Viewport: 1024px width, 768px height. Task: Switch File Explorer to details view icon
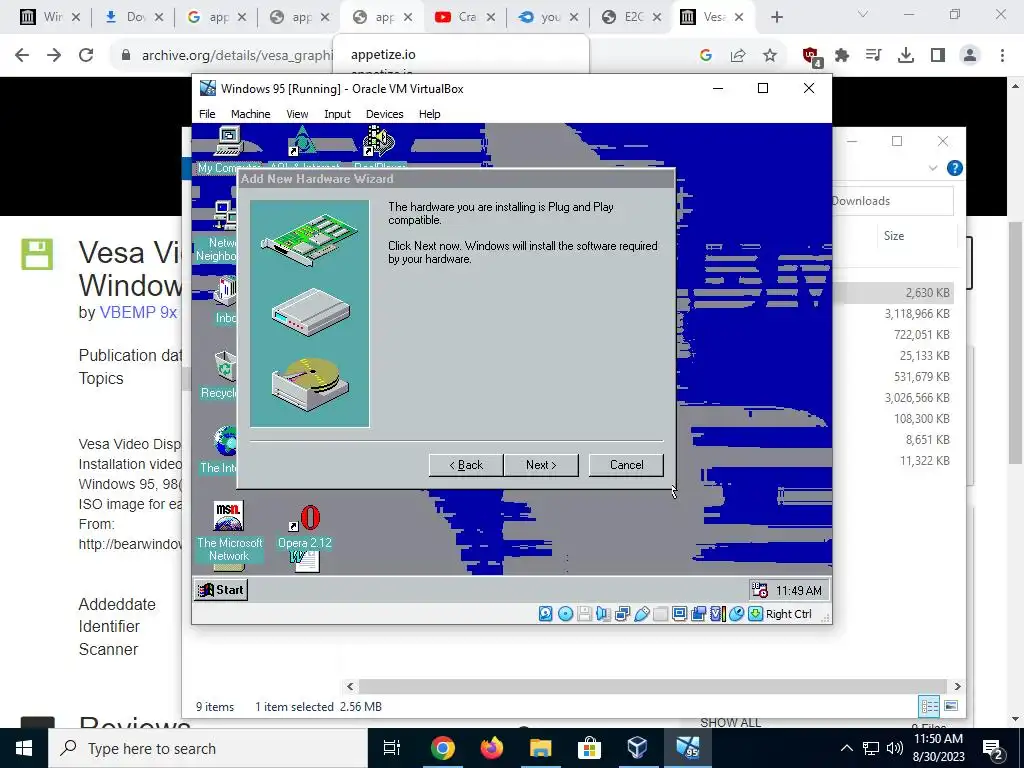coord(929,706)
